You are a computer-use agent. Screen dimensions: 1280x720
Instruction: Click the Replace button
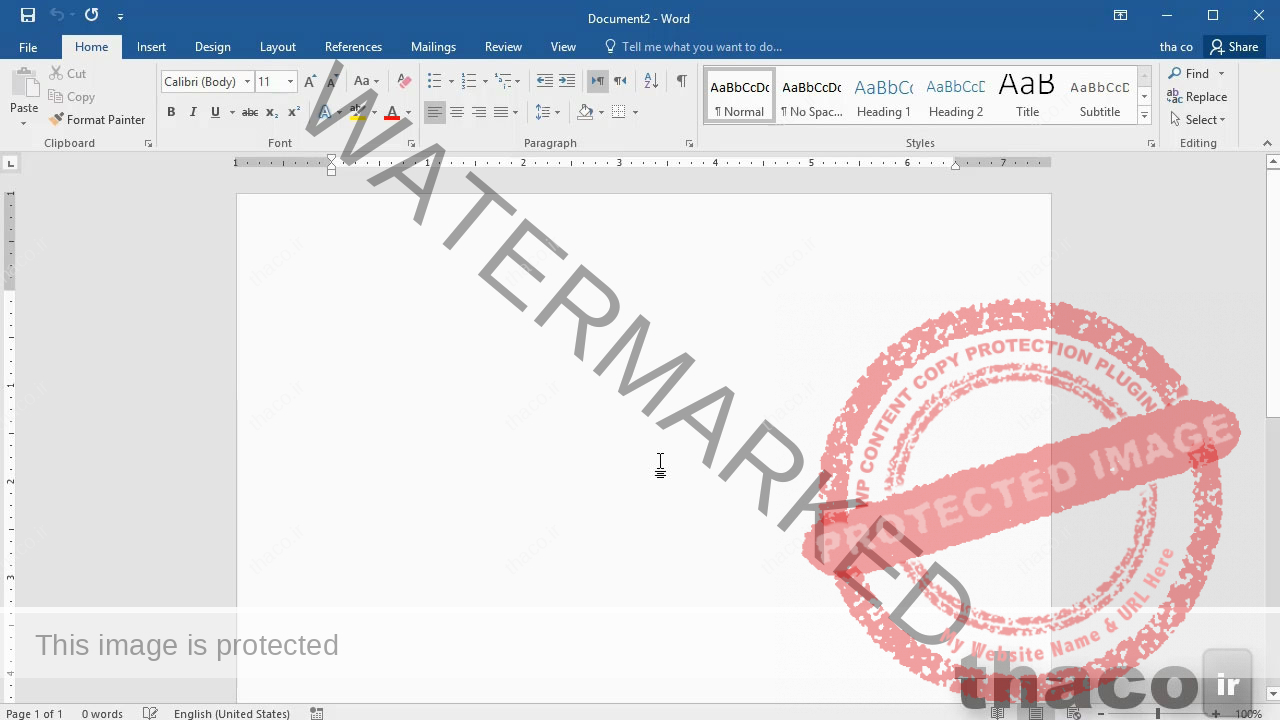1198,97
